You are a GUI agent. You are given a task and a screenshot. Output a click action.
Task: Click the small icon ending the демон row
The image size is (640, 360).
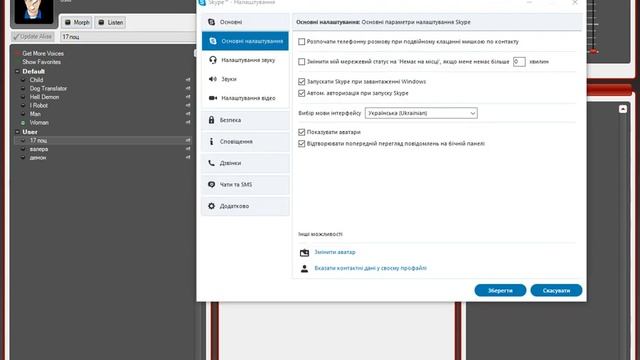[188, 158]
